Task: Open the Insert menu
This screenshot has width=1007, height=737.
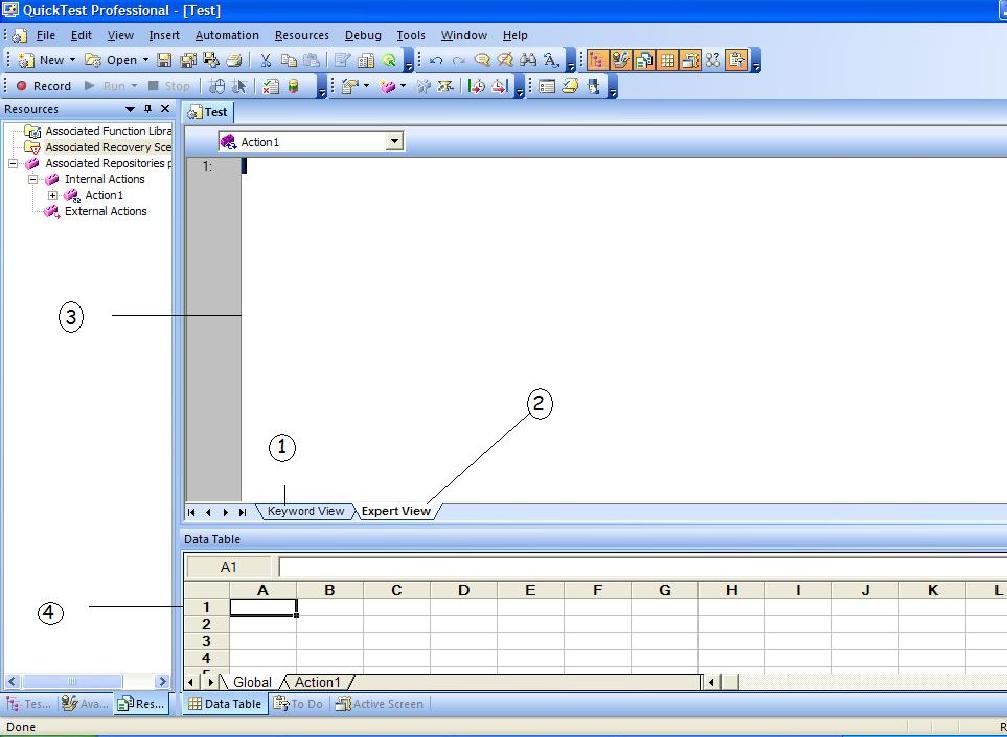Action: coord(164,35)
